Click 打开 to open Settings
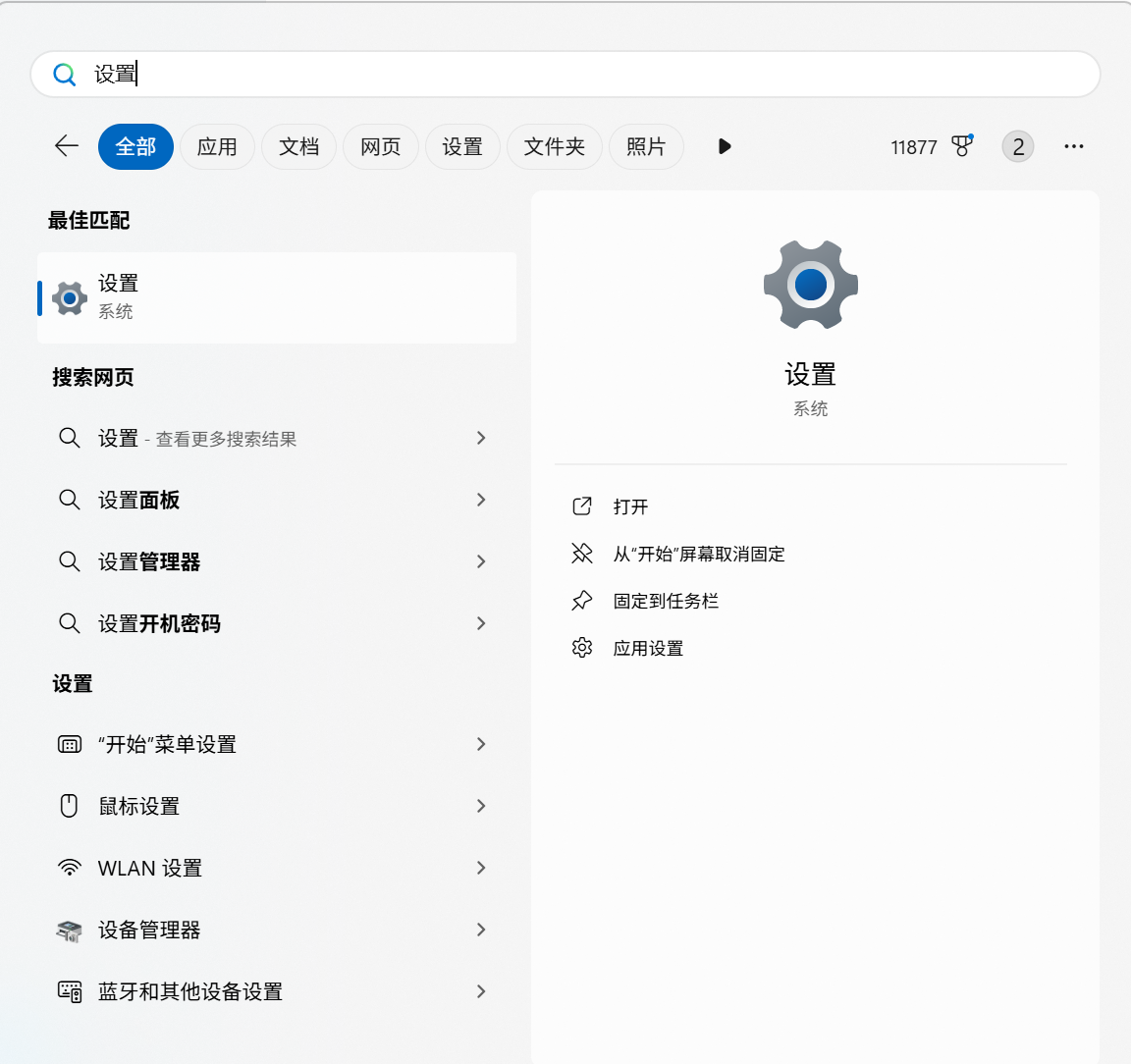 pos(630,506)
